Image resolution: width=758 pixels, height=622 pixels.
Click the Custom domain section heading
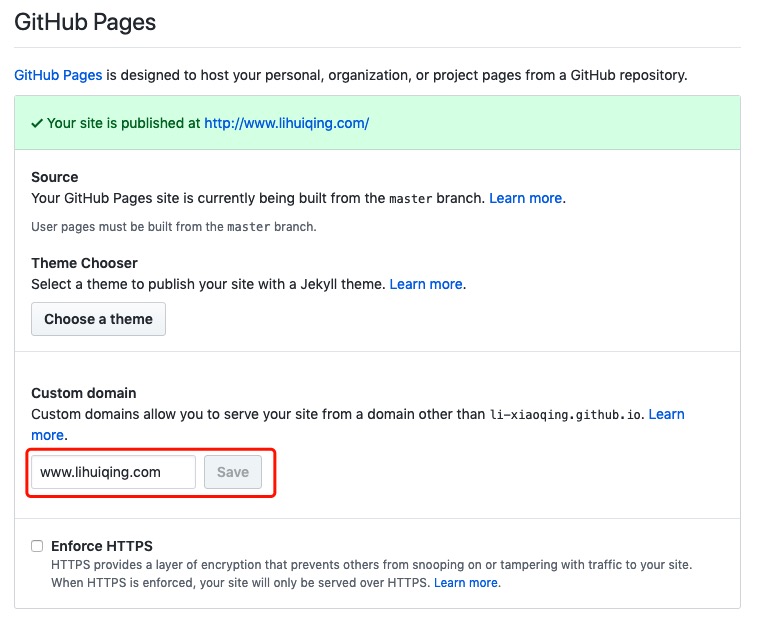(x=84, y=393)
